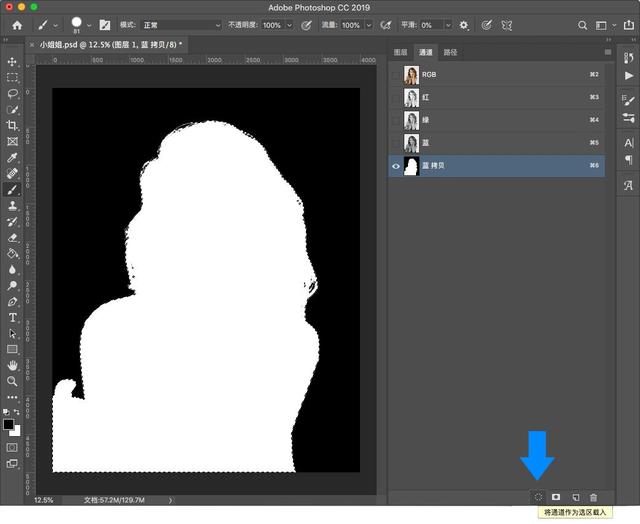Select the Dodge tool
The width and height of the screenshot is (640, 524).
(x=12, y=286)
